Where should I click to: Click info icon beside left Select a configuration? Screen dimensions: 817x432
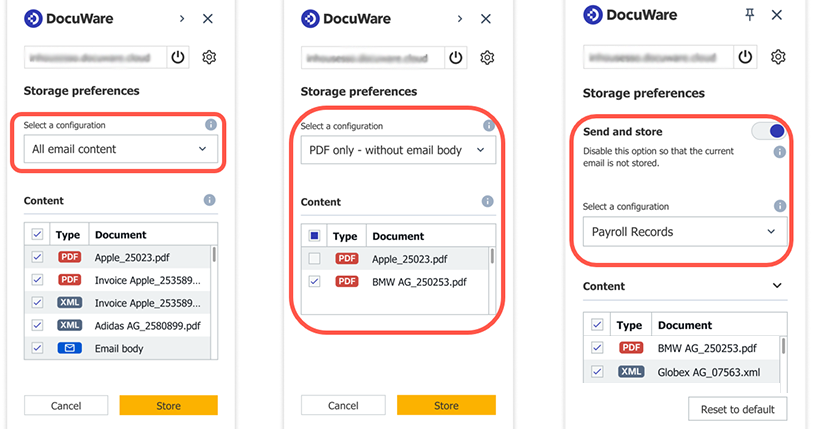point(211,125)
